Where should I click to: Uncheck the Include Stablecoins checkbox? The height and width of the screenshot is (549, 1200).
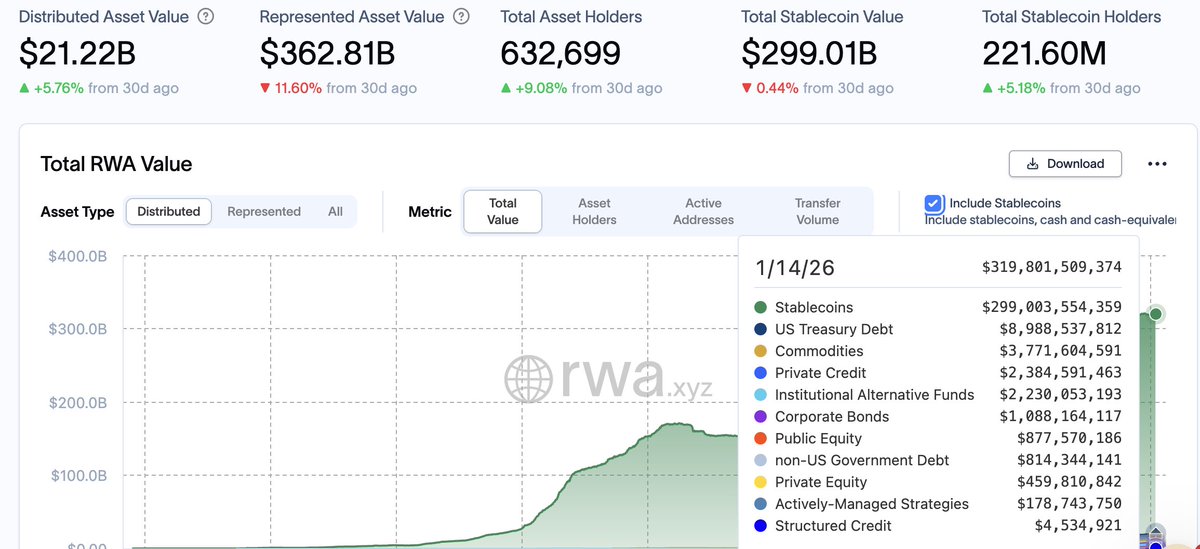coord(934,203)
